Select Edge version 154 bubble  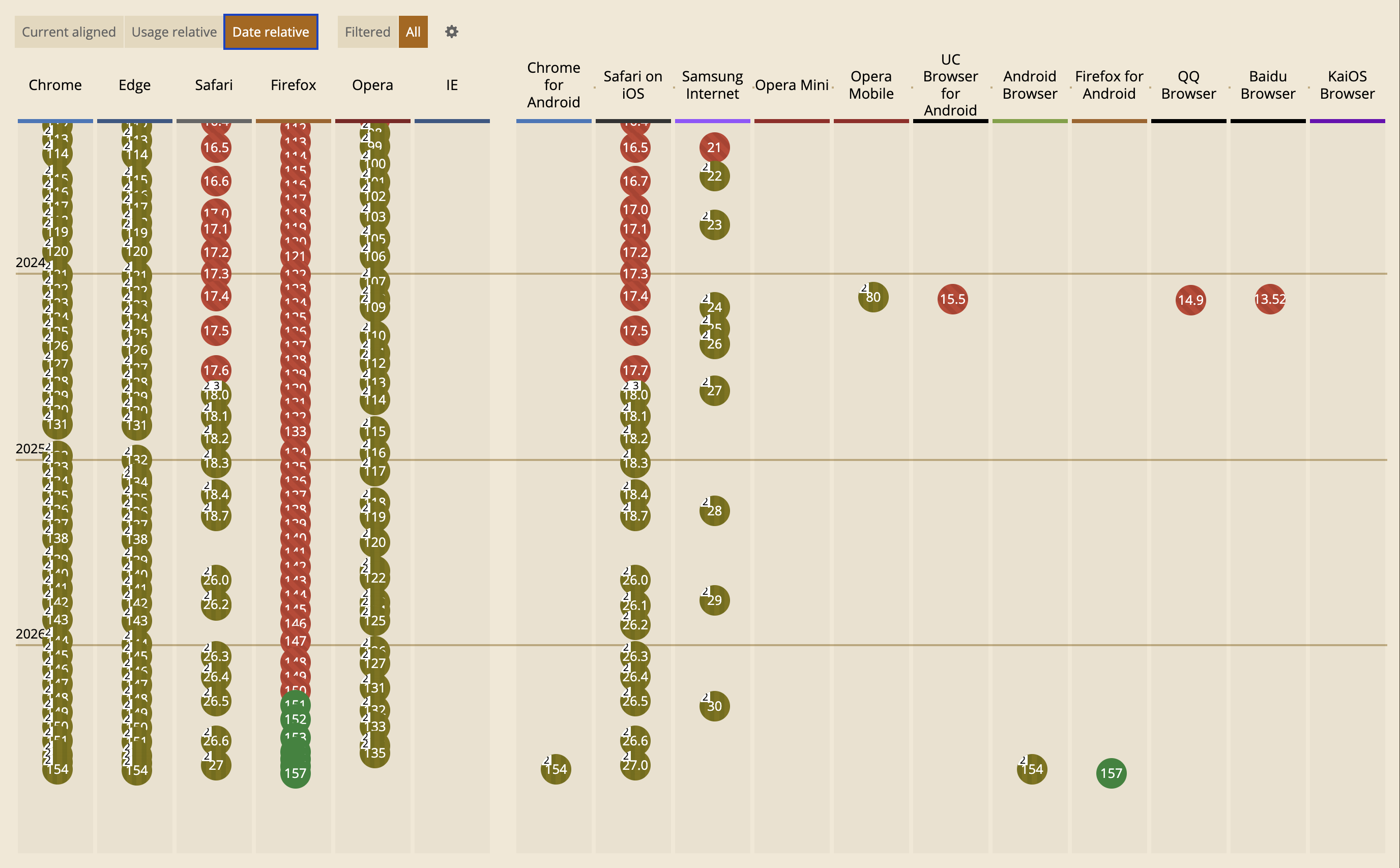[137, 770]
